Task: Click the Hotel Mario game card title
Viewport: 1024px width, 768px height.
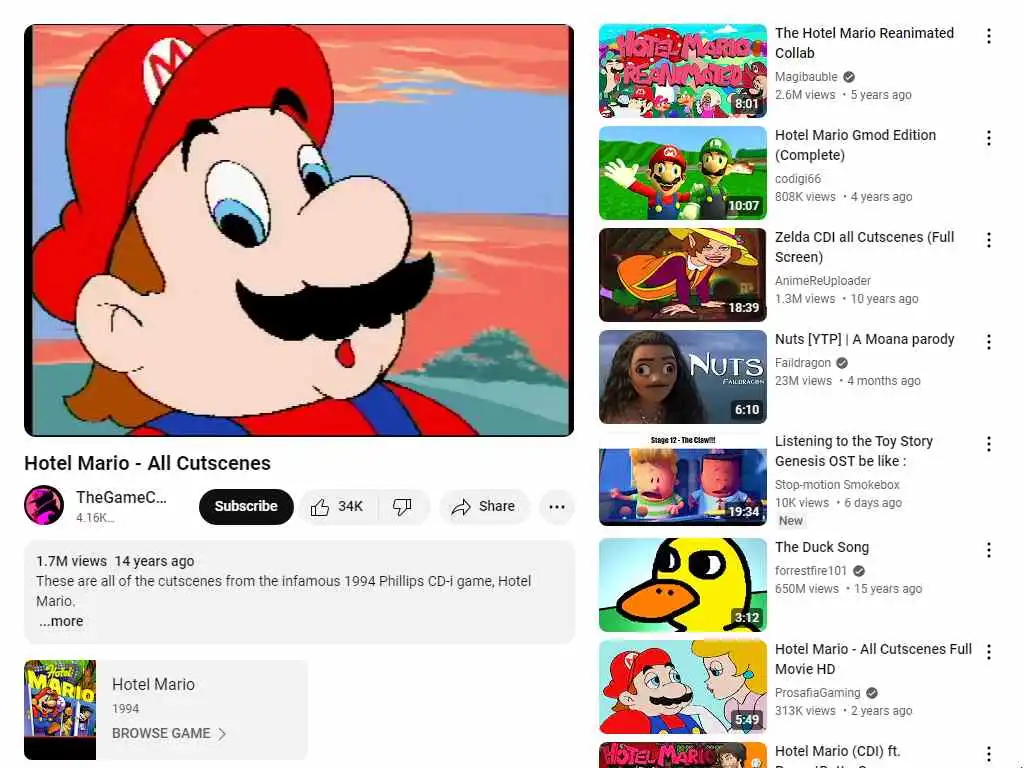Action: pyautogui.click(x=153, y=684)
